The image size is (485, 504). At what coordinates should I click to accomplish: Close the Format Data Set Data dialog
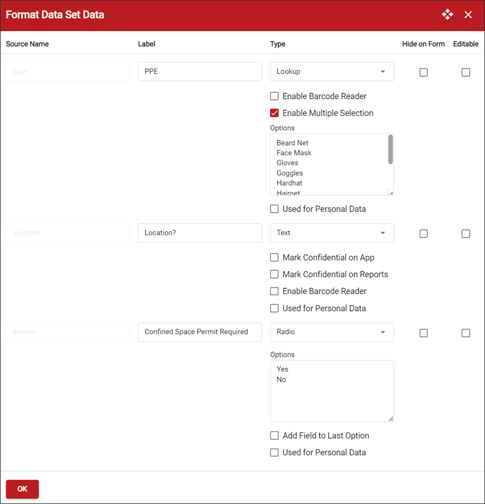point(468,15)
